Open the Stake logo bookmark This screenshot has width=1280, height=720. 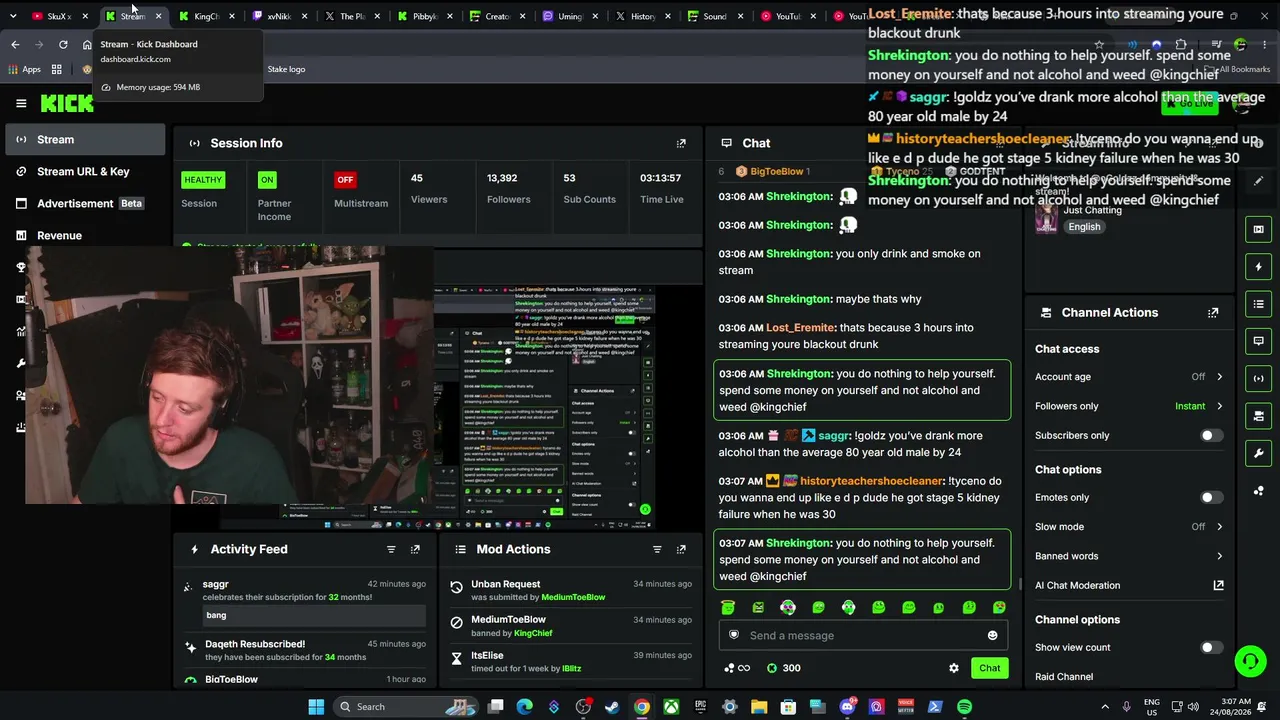[x=286, y=69]
